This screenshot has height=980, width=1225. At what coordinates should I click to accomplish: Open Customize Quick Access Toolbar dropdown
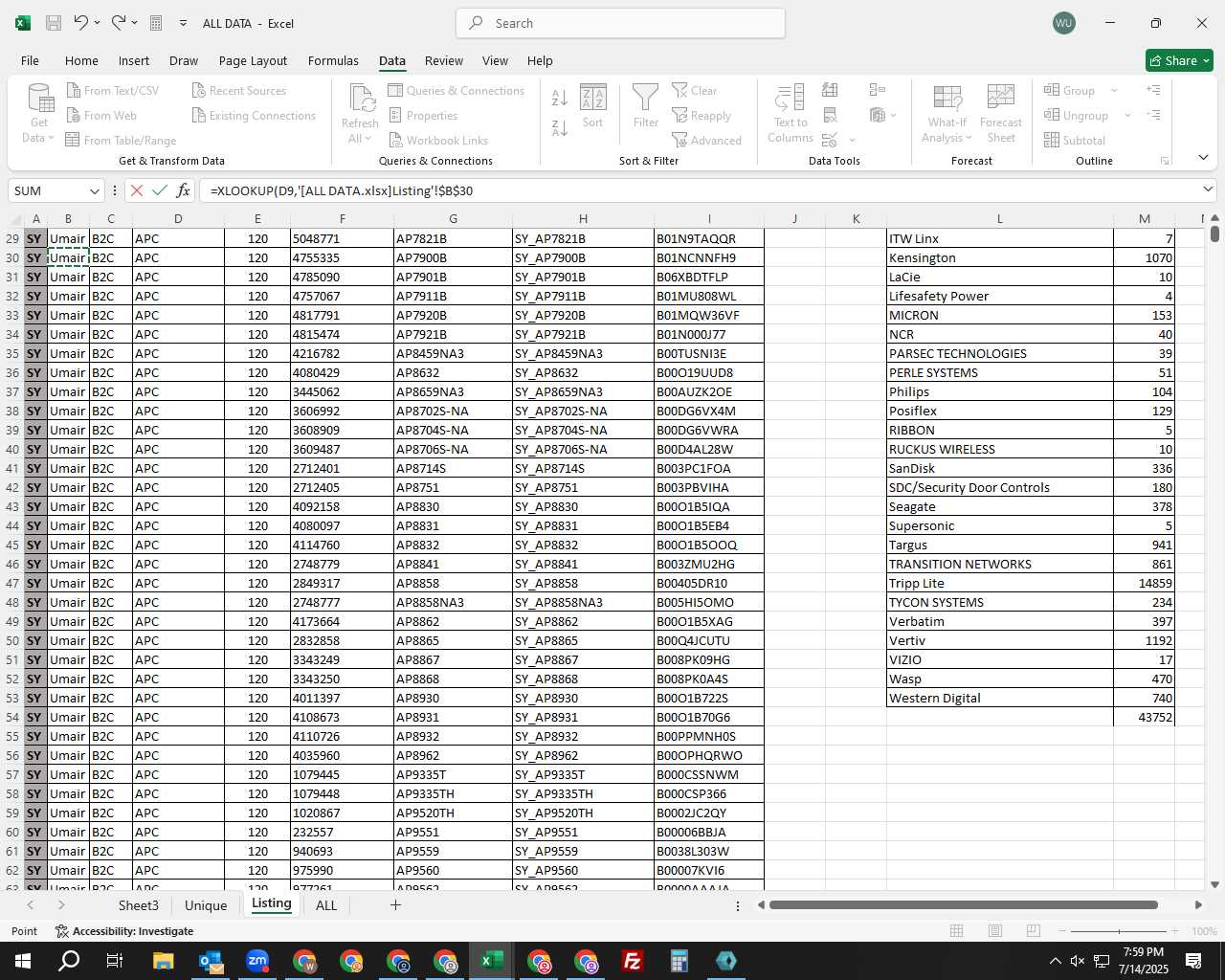pos(183,23)
